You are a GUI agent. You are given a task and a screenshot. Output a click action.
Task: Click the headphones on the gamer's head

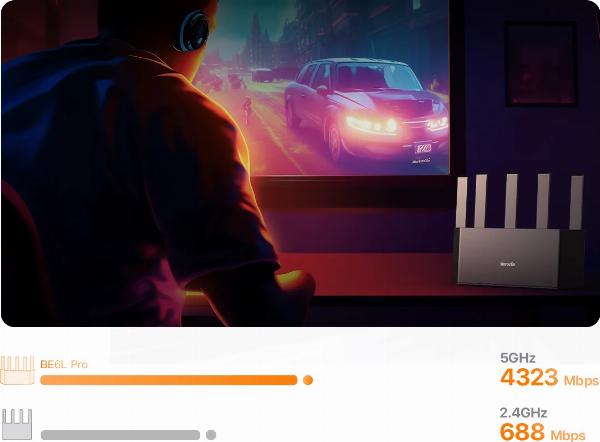coord(194,31)
